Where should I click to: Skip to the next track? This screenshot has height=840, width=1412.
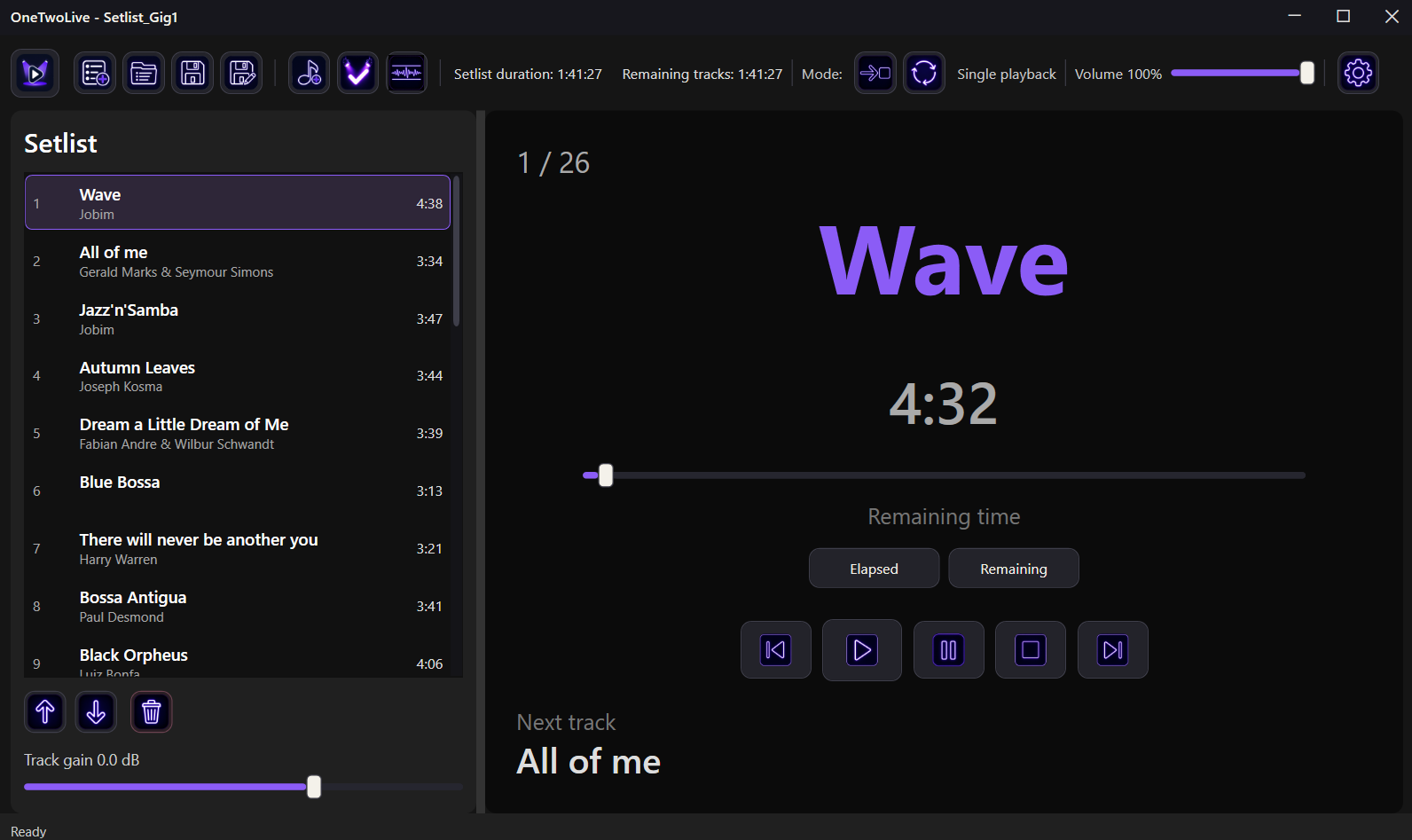click(x=1113, y=650)
